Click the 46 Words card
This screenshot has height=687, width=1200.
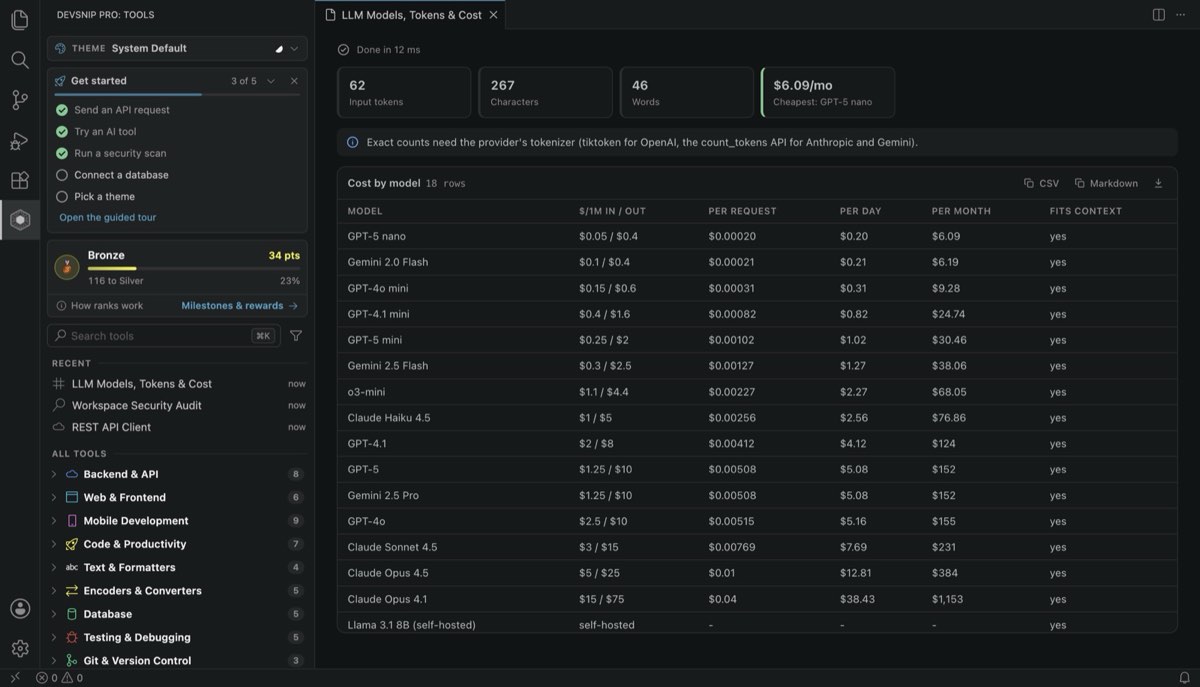point(687,92)
